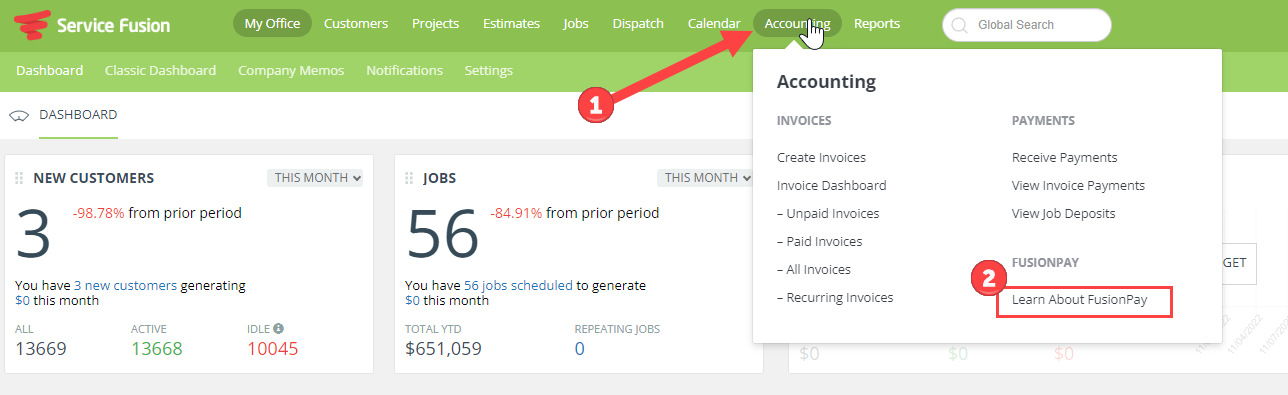Switch to the Classic Dashboard tab

[160, 71]
